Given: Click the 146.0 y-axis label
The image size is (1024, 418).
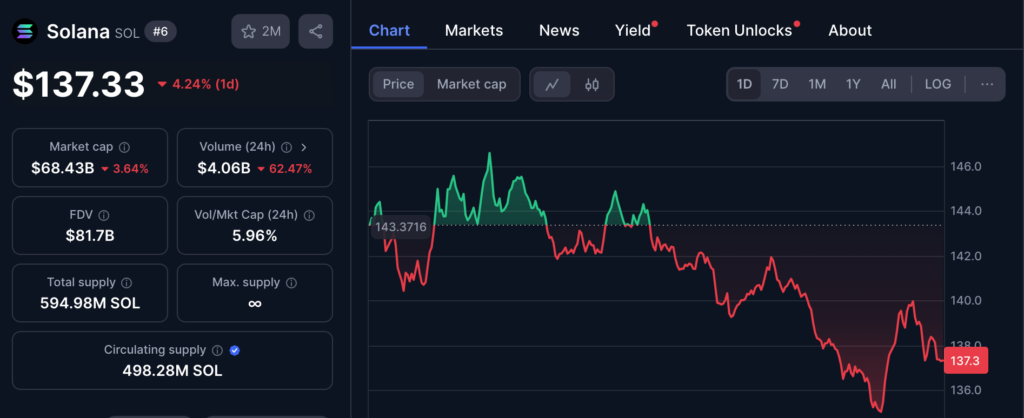Looking at the screenshot, I should point(966,167).
